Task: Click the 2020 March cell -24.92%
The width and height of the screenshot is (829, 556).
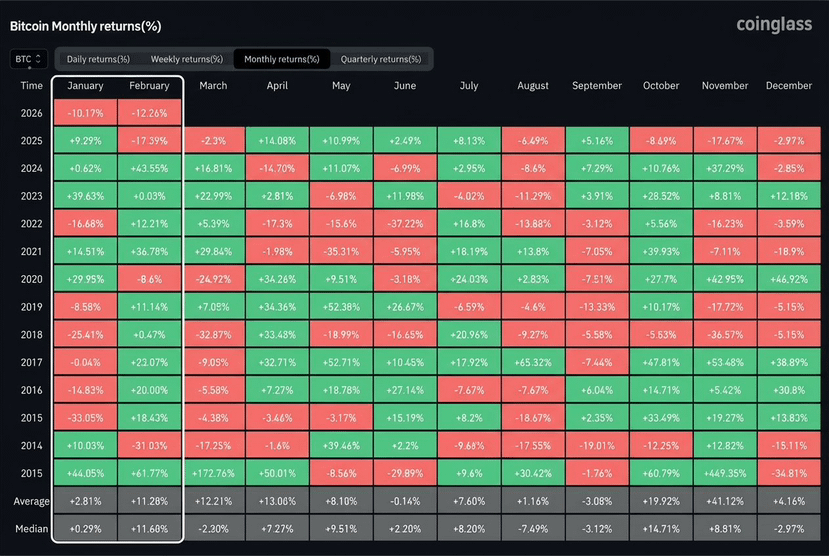Action: click(x=213, y=279)
